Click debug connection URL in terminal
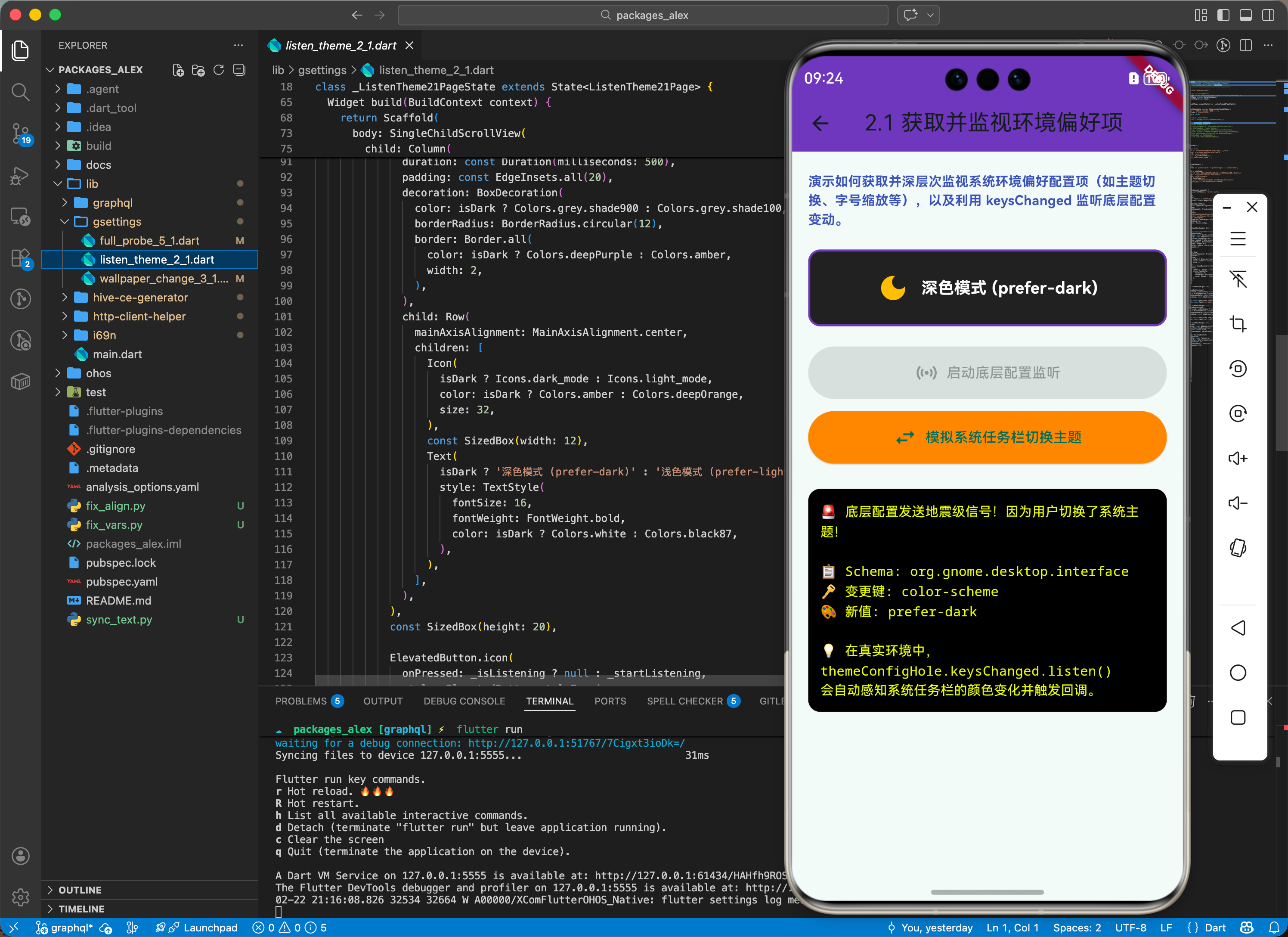1288x937 pixels. [x=576, y=743]
